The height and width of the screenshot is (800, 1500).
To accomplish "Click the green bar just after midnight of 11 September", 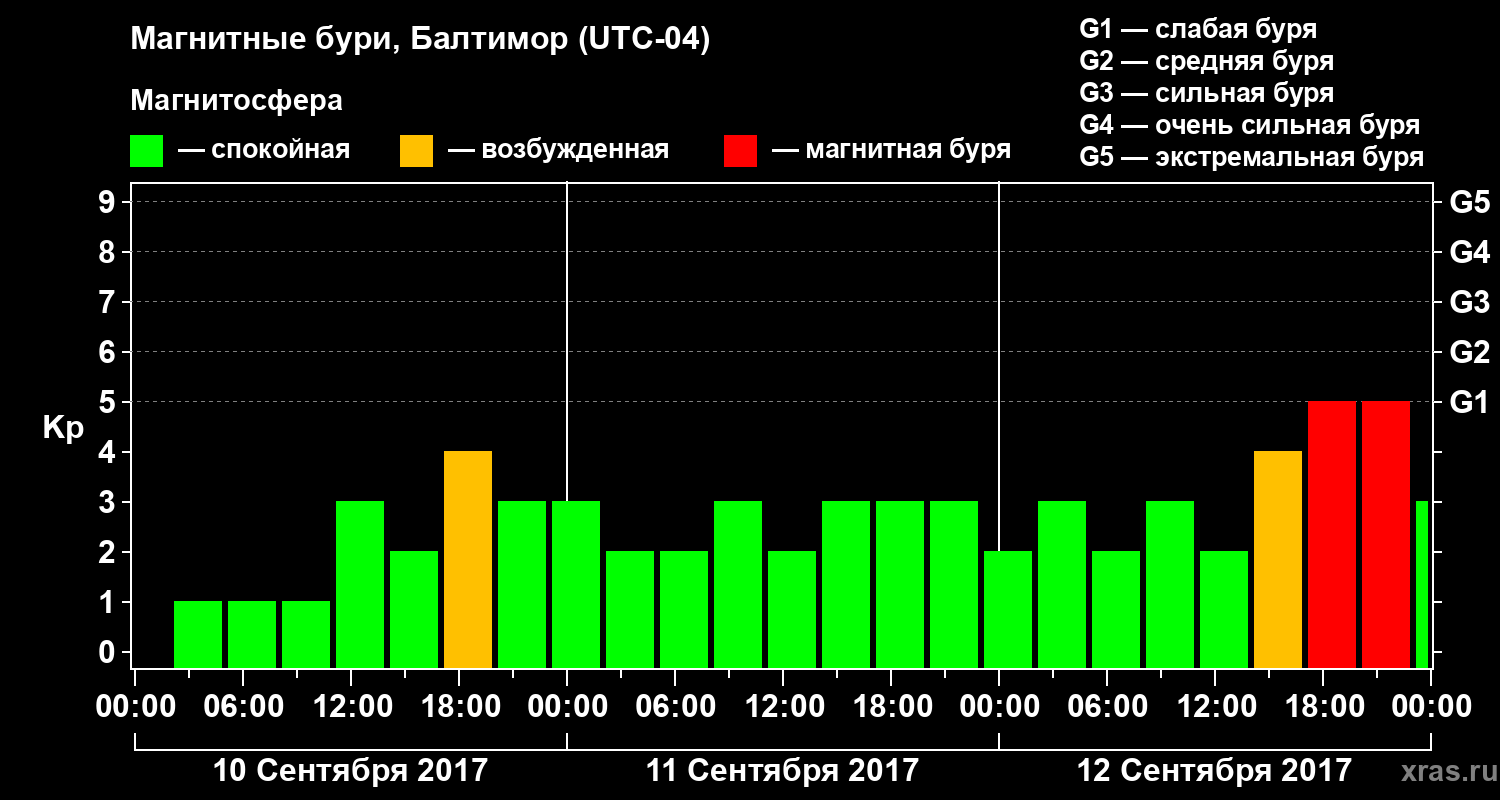I will (576, 585).
